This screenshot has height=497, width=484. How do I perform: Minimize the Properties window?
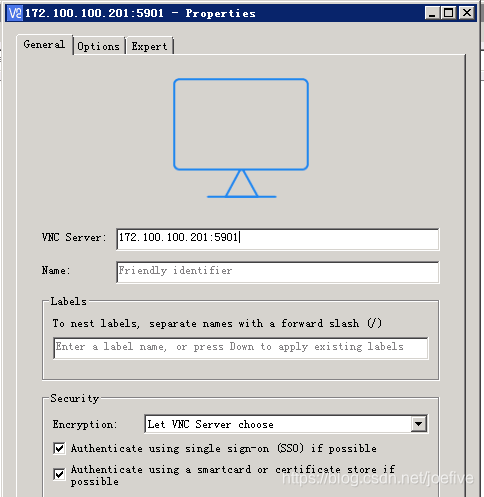pos(432,13)
